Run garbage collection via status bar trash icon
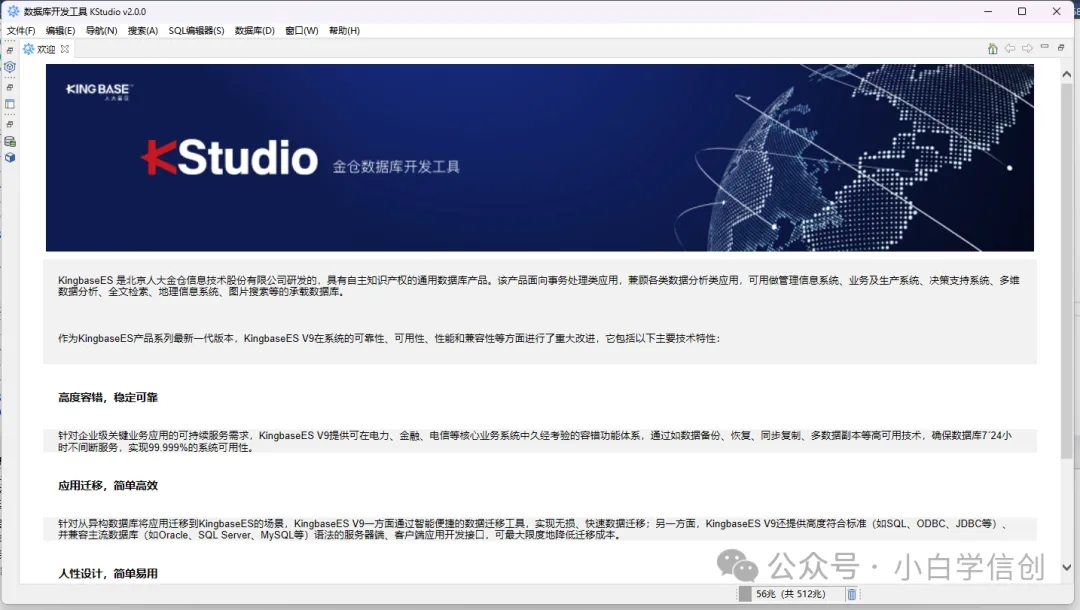This screenshot has height=610, width=1080. click(x=852, y=592)
